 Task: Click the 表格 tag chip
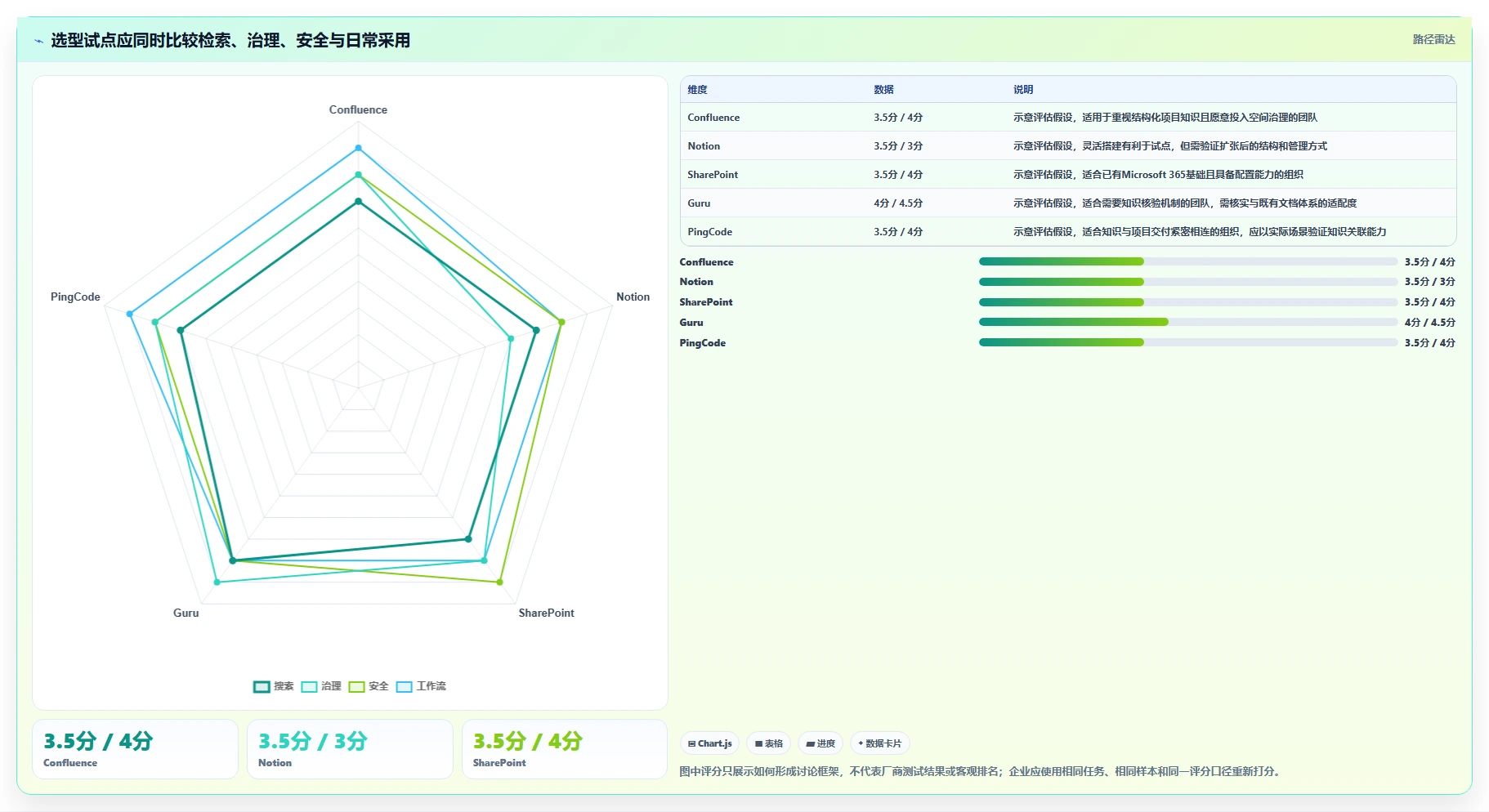[x=768, y=743]
